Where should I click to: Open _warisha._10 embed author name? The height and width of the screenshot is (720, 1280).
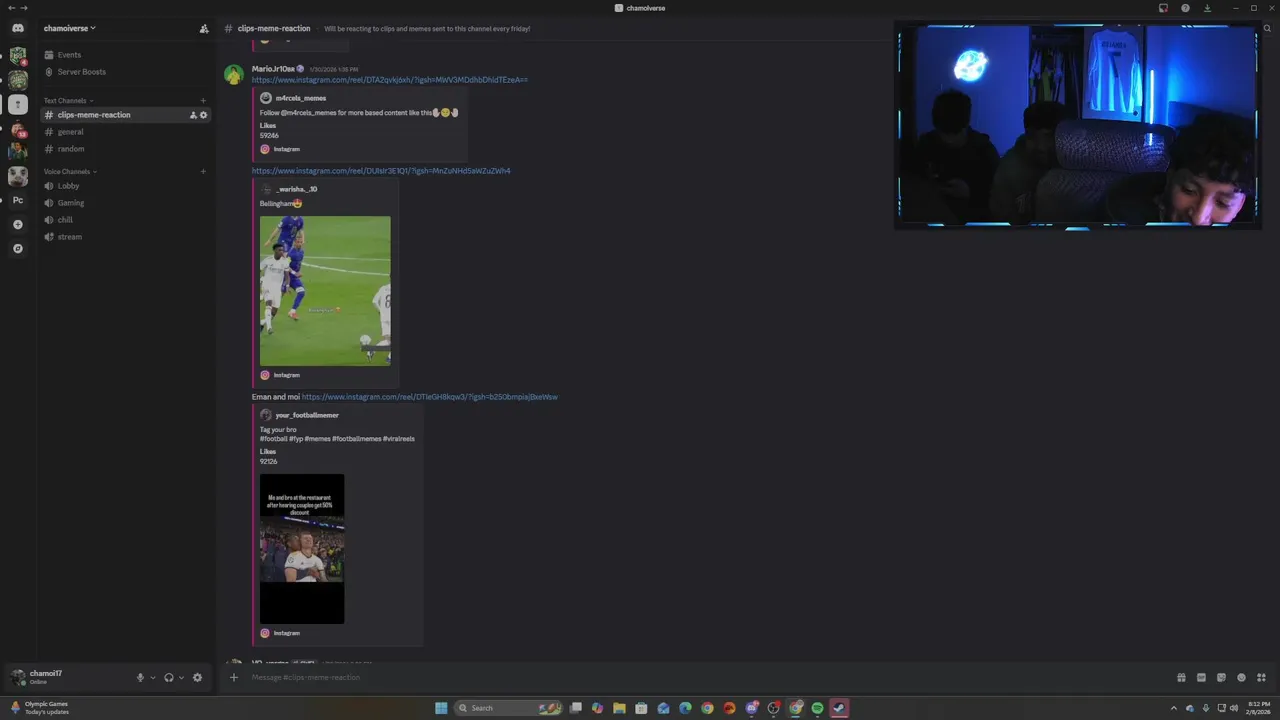(x=296, y=189)
